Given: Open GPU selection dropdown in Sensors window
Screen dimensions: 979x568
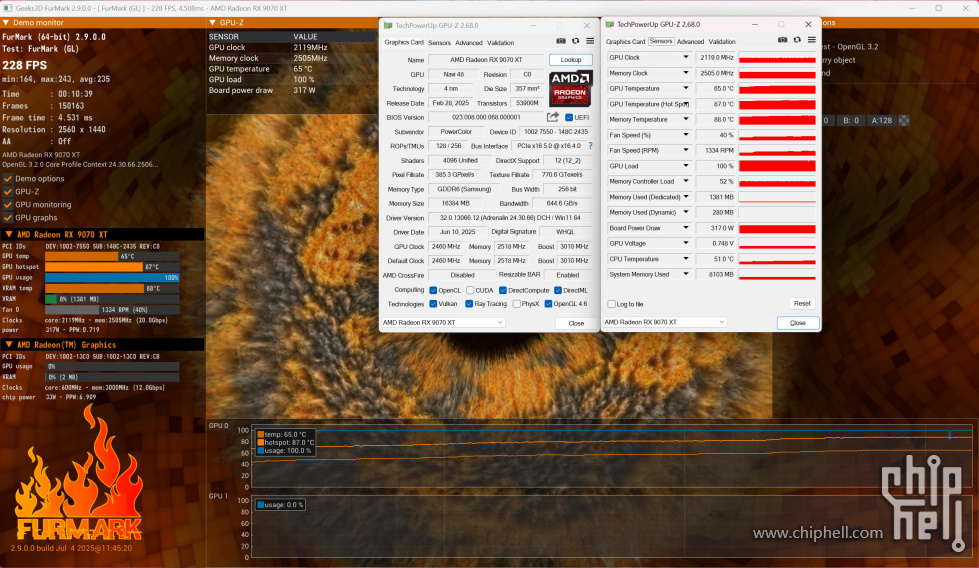Looking at the screenshot, I should click(689, 322).
